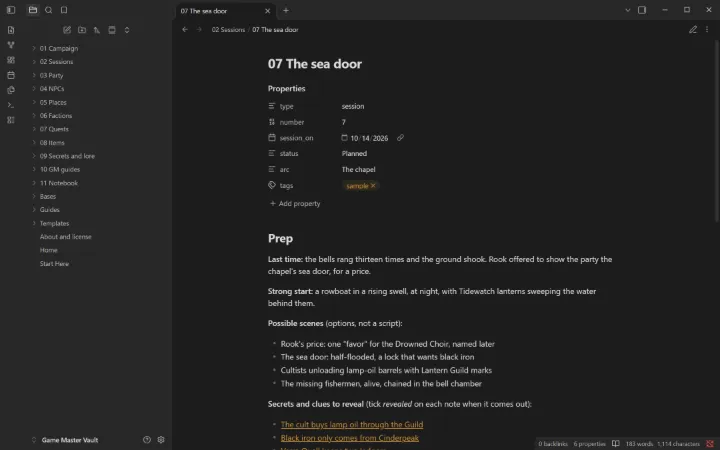The height and width of the screenshot is (450, 720).
Task: Collapse or expand all folders icon
Action: pos(127,30)
